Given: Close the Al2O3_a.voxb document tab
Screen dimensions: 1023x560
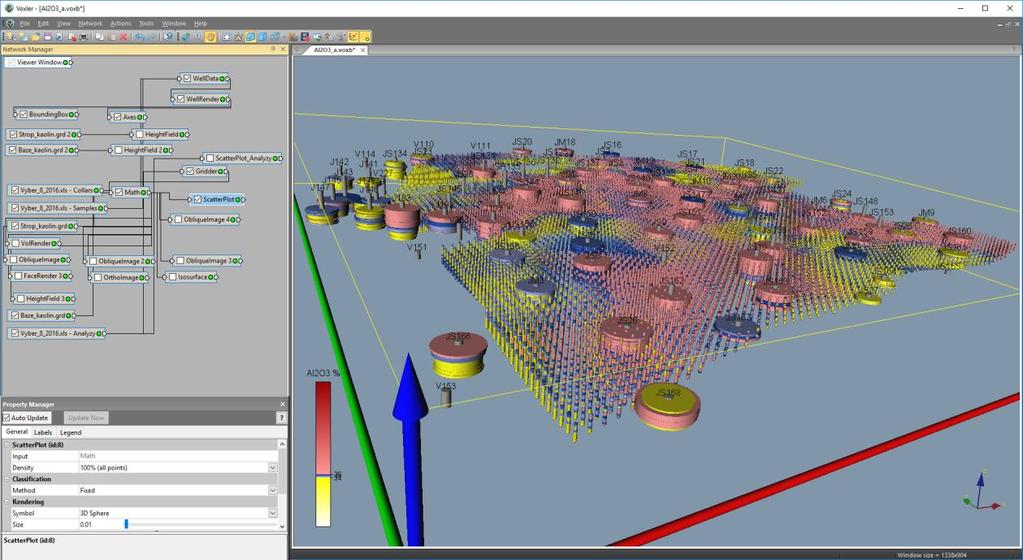Looking at the screenshot, I should [363, 50].
